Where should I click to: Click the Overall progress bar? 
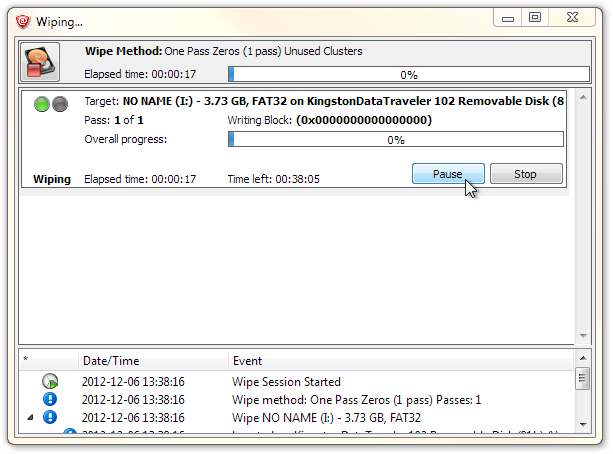click(395, 140)
